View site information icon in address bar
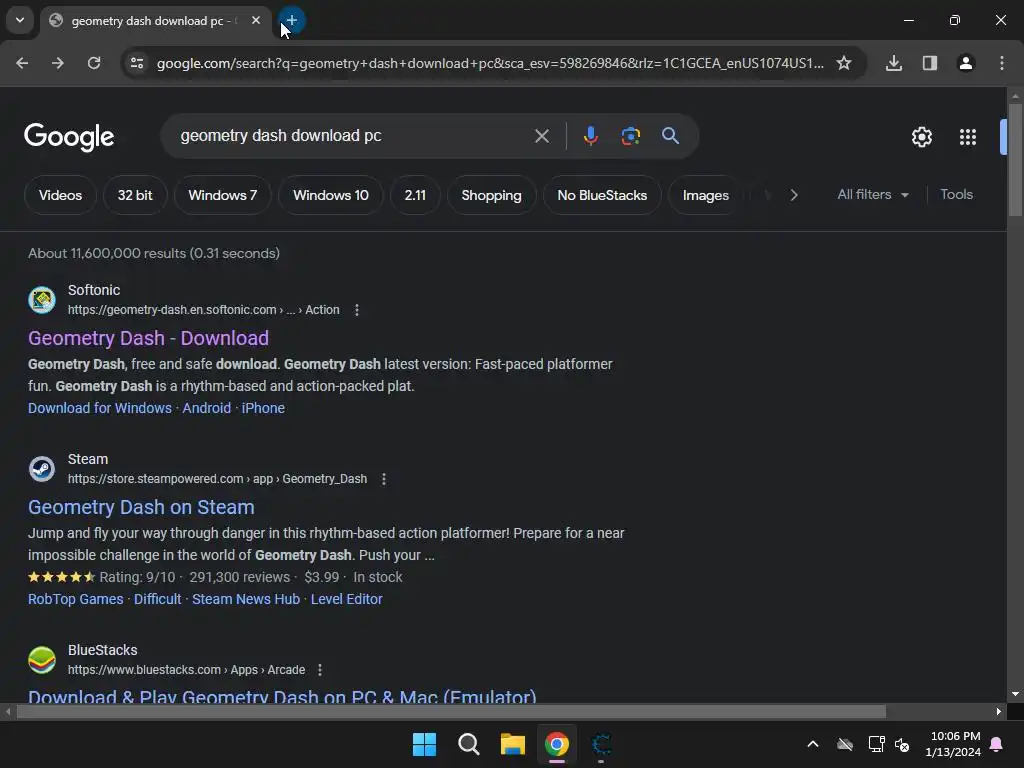1024x768 pixels. click(x=137, y=63)
